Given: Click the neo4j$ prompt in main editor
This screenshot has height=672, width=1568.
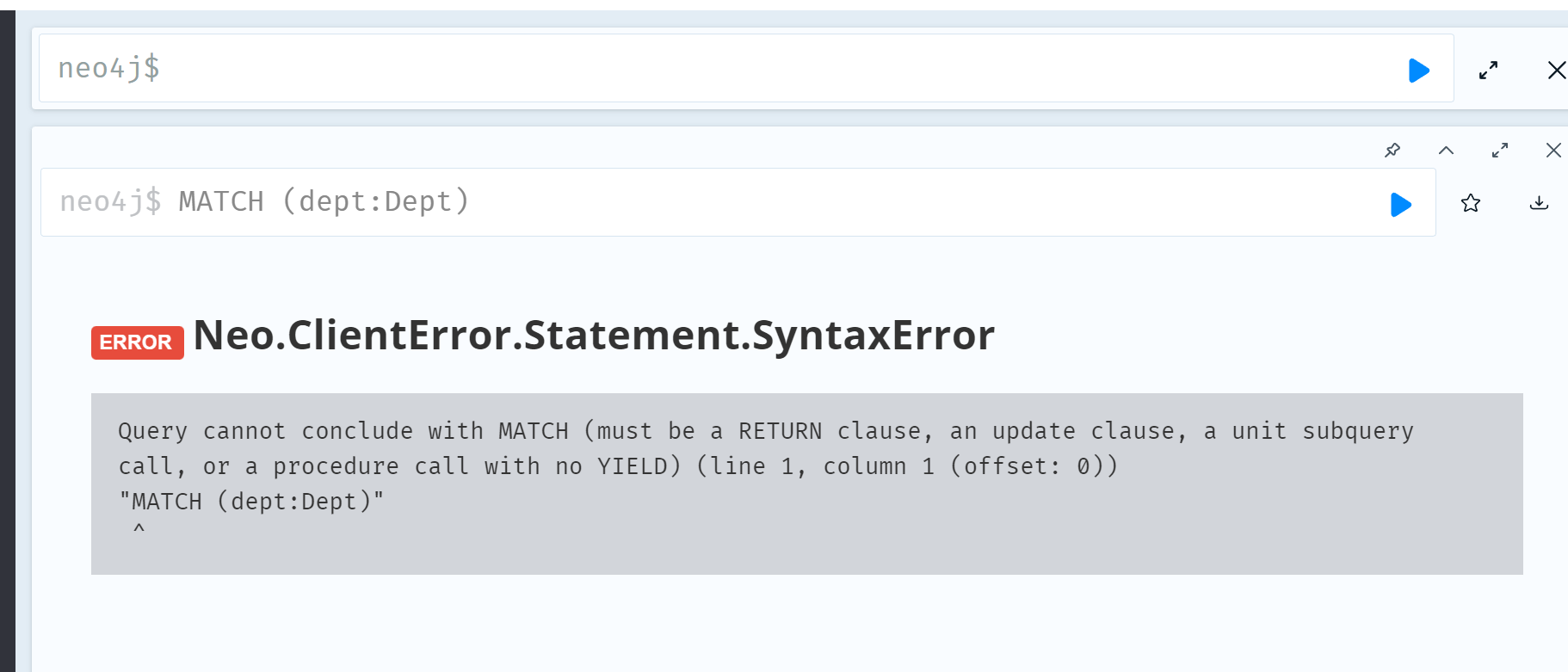Looking at the screenshot, I should click(x=108, y=68).
